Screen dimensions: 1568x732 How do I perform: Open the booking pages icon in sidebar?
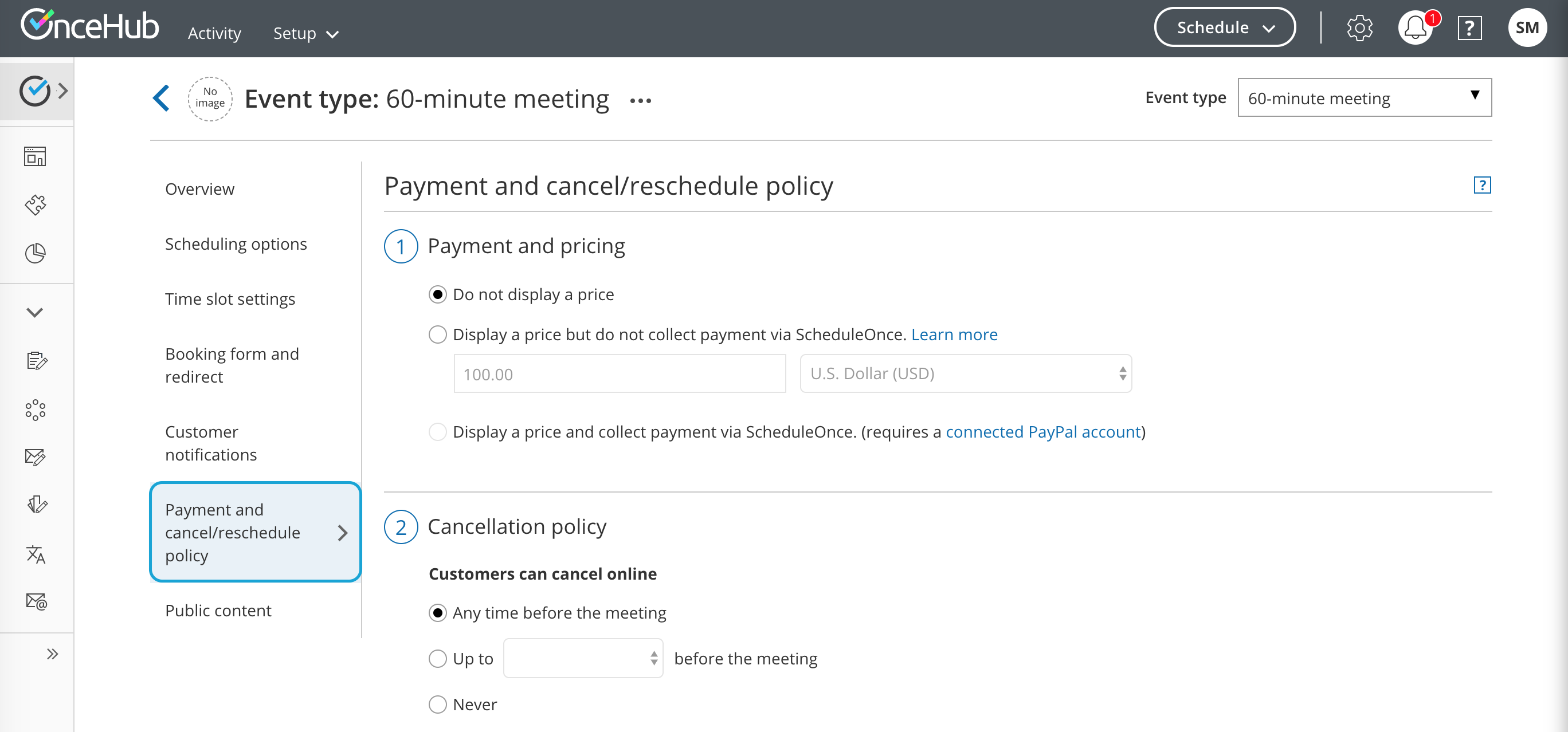pos(36,156)
